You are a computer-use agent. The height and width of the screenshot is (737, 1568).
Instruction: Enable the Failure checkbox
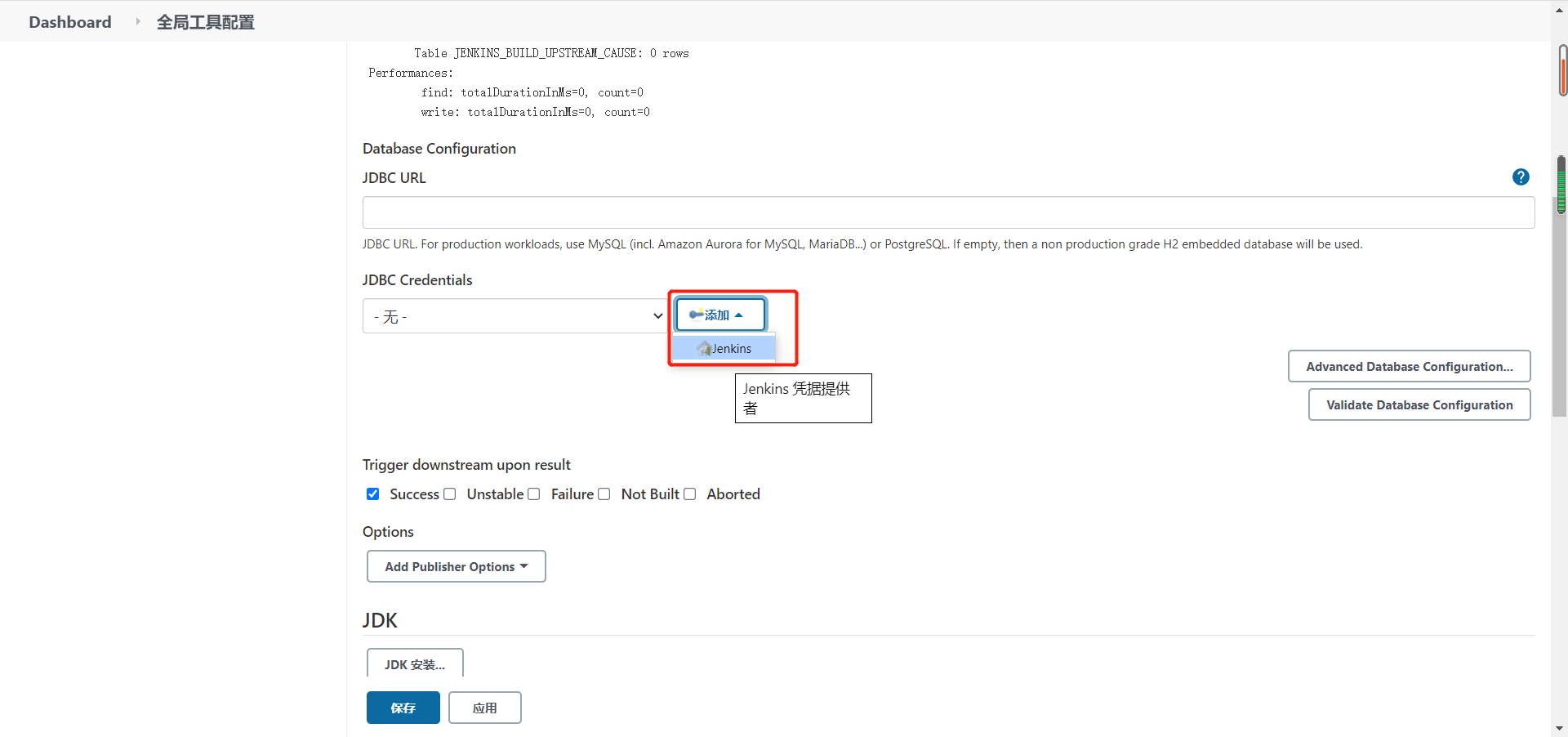pyautogui.click(x=534, y=494)
